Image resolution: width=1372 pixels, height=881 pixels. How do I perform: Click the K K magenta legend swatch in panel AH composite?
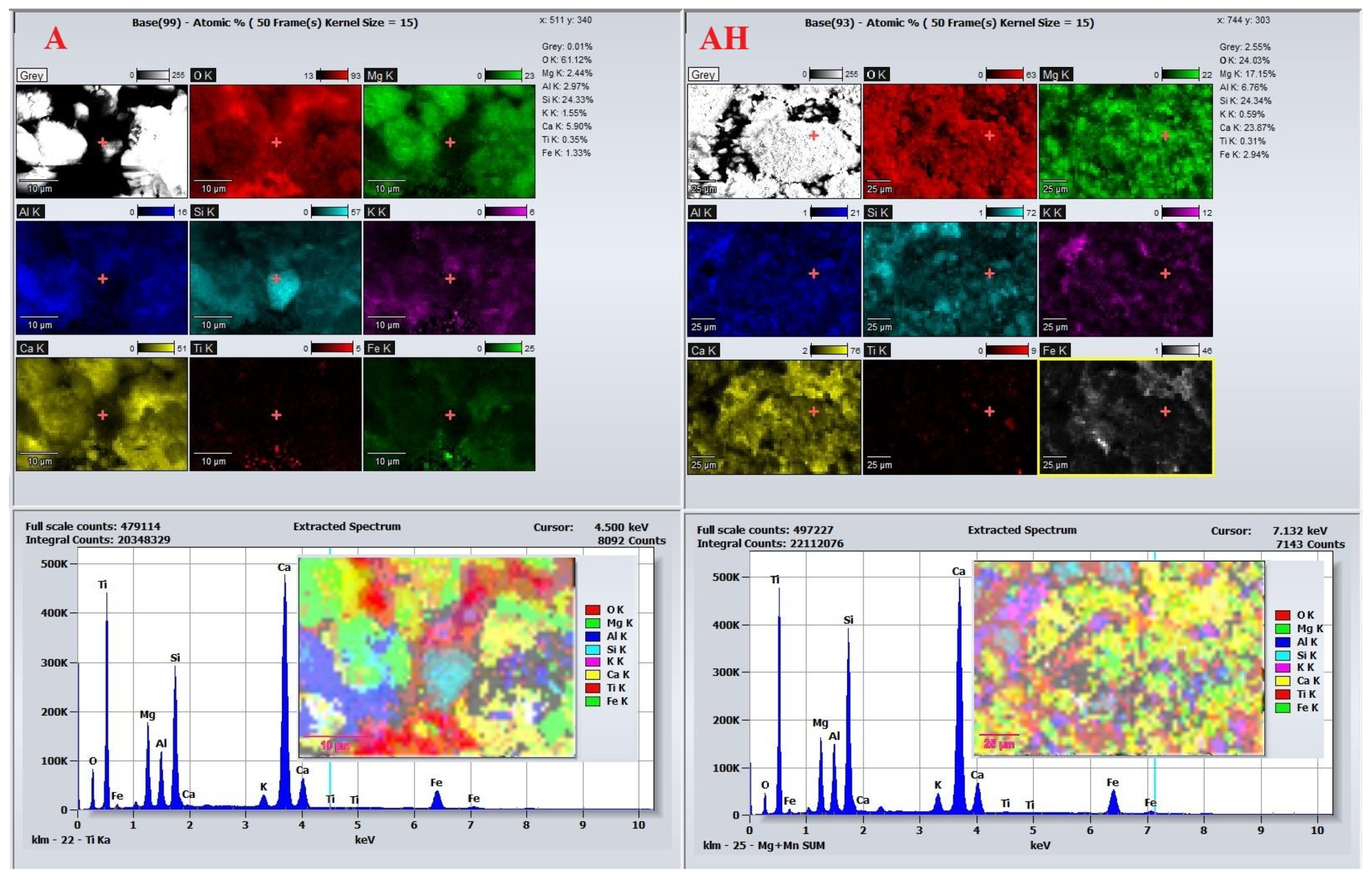[1282, 668]
